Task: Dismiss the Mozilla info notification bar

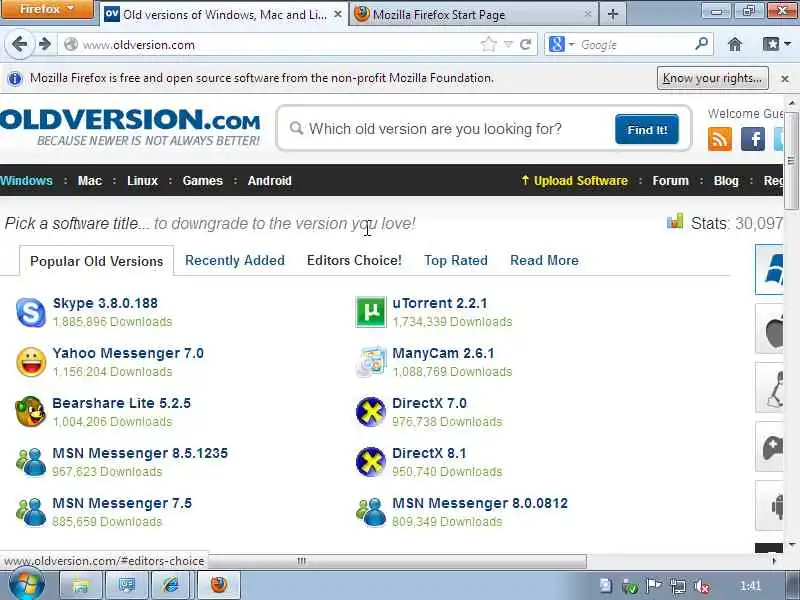Action: click(785, 79)
